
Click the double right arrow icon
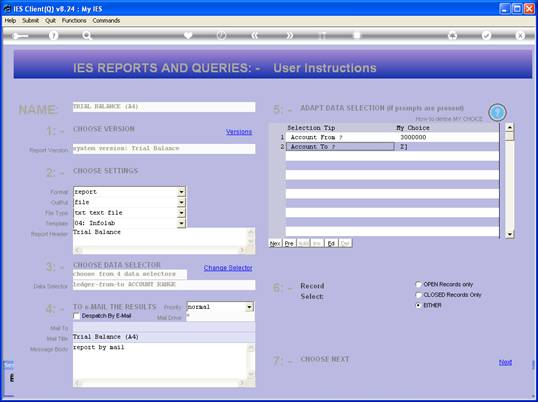point(290,35)
